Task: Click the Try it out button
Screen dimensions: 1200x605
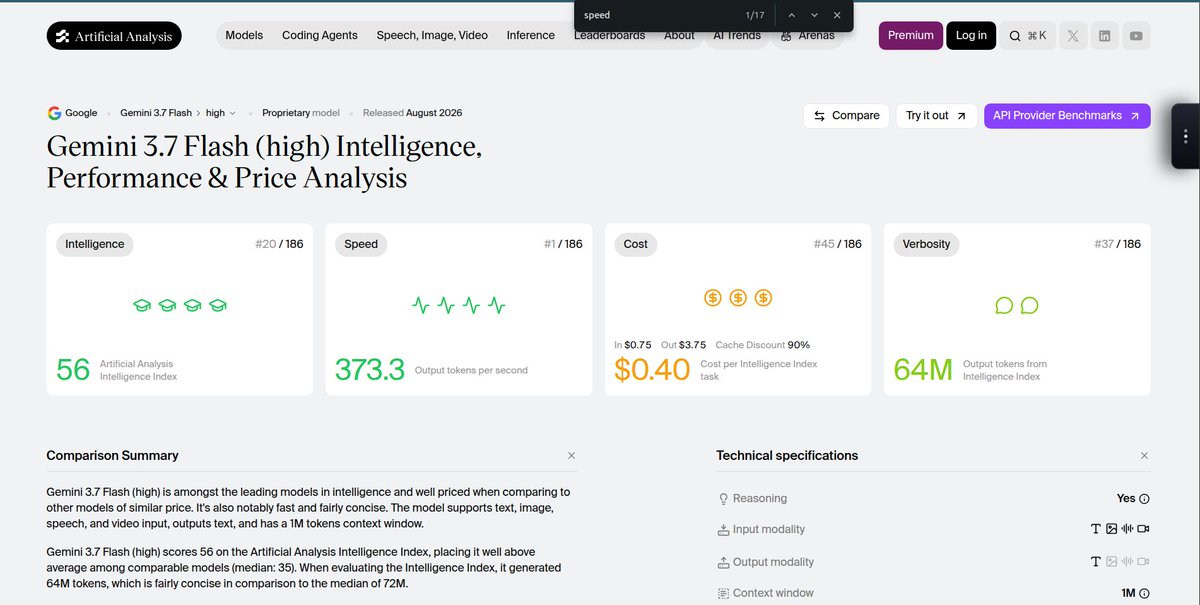Action: [937, 116]
